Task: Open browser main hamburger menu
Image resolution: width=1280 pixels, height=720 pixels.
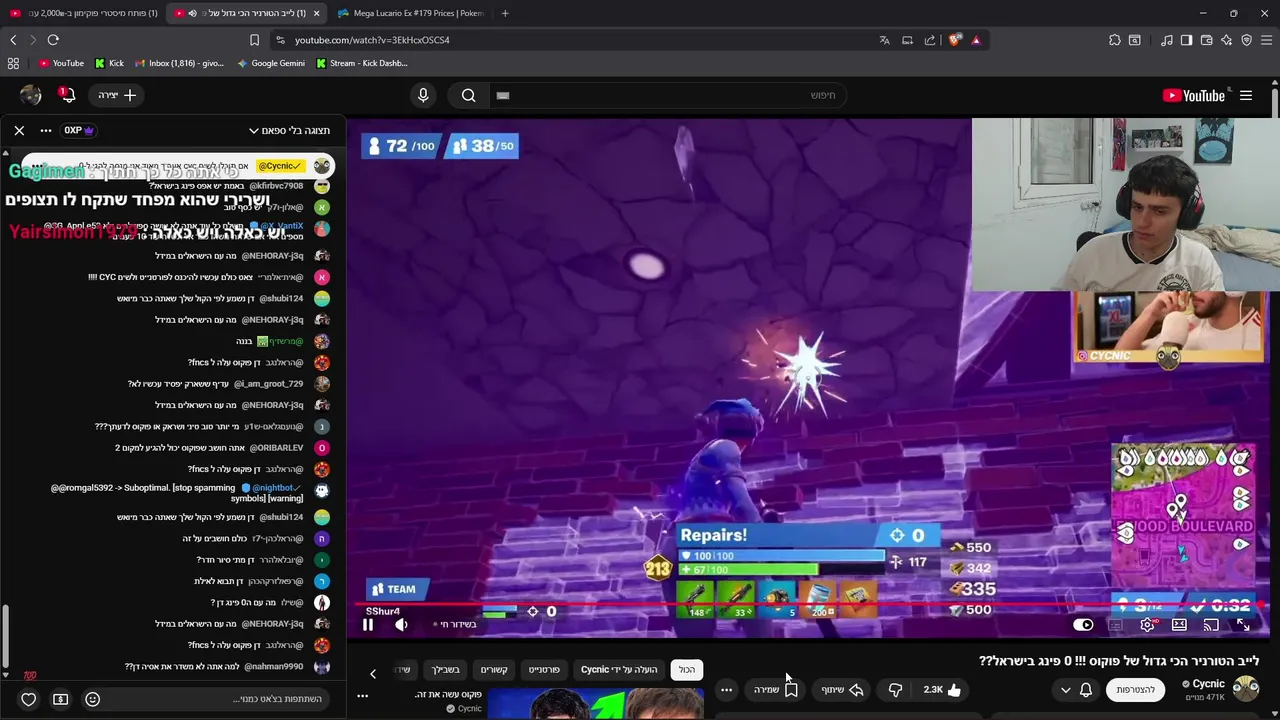Action: (1266, 40)
